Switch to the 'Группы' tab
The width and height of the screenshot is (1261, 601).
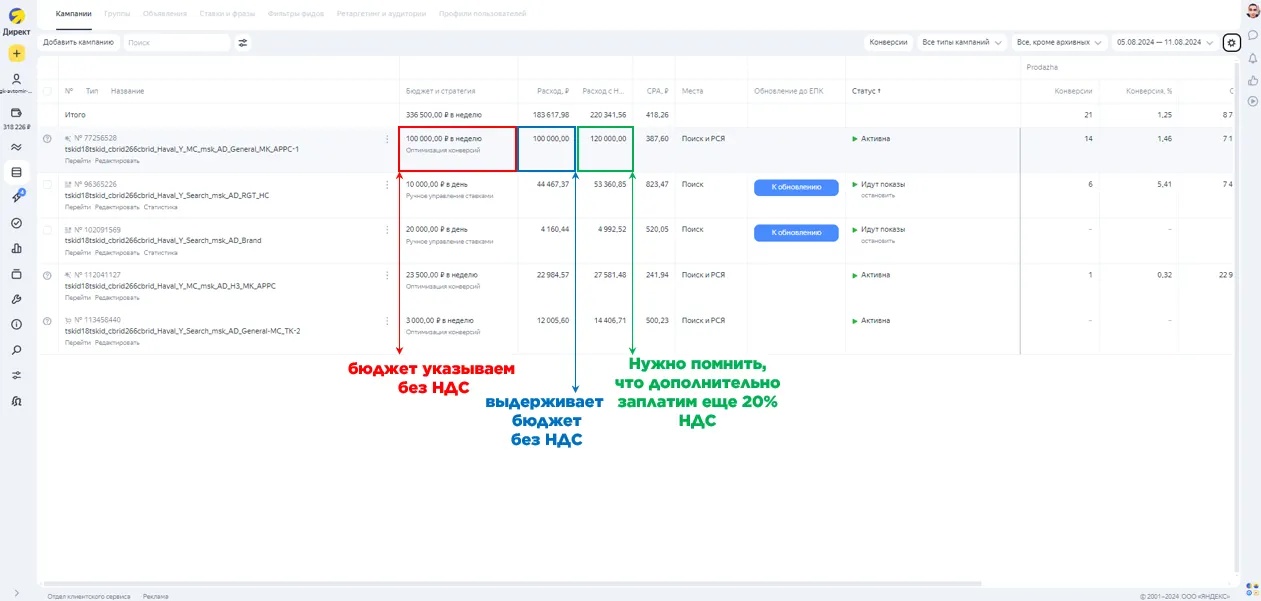point(117,14)
